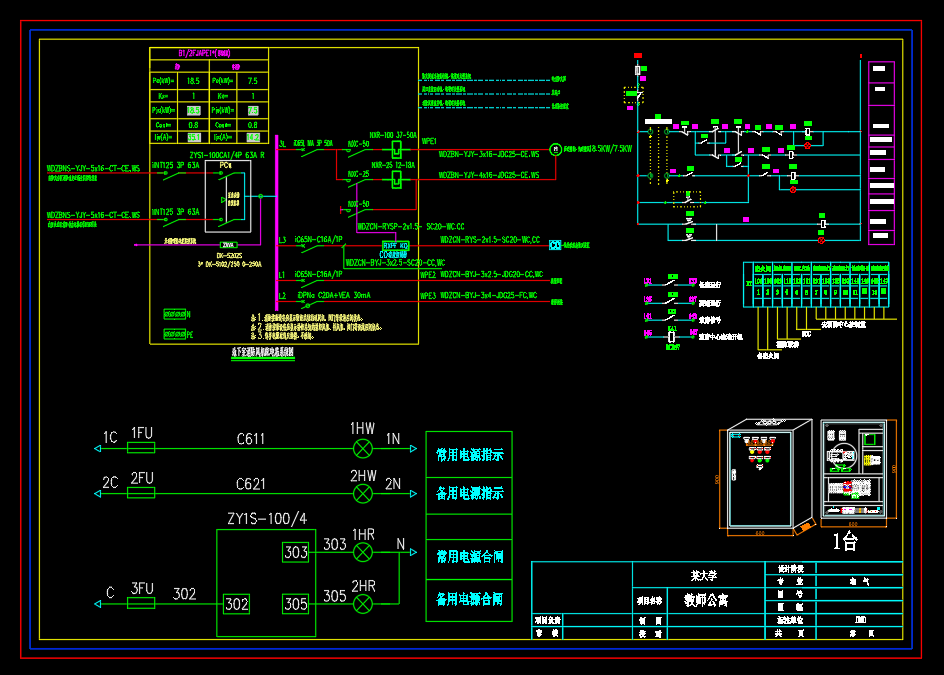Screen dimensions: 944x675
Task: Click the 2FU fuse symbol
Action: [141, 493]
